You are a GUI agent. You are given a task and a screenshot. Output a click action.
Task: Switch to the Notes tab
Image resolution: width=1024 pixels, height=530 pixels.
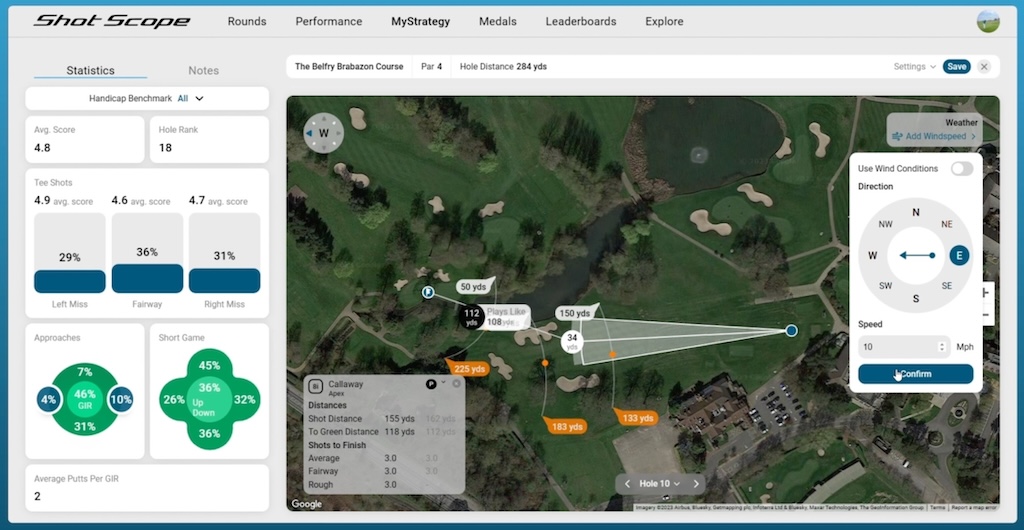tap(204, 70)
